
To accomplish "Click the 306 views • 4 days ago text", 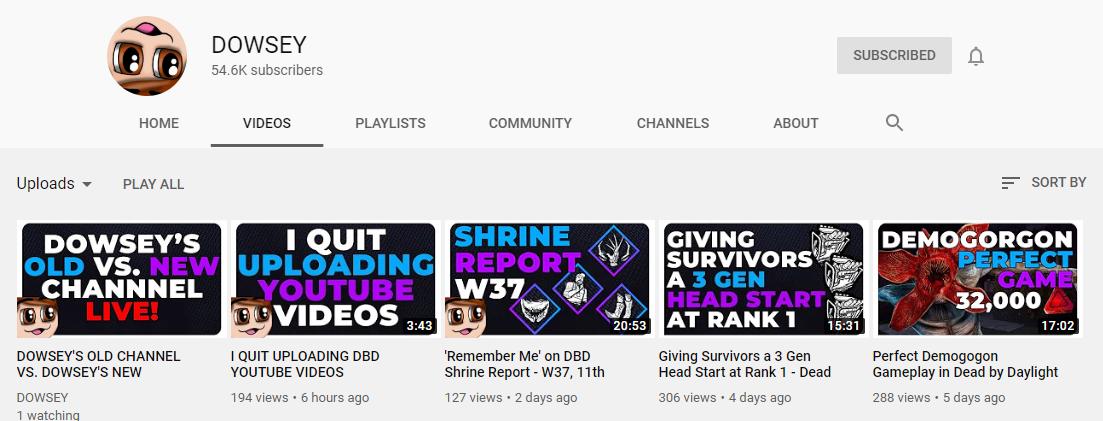I will 725,398.
